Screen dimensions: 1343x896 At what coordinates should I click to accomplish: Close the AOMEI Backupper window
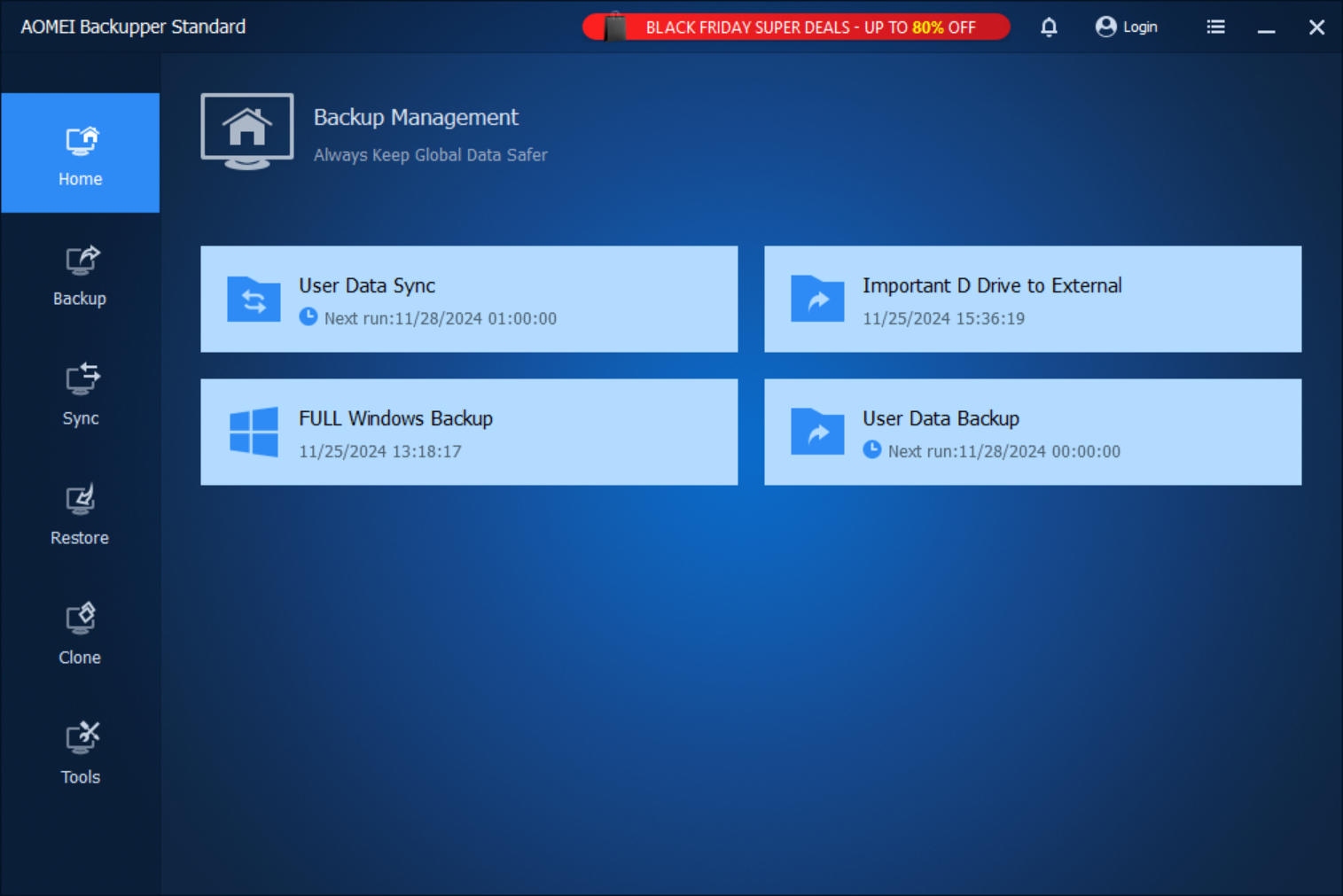(1316, 27)
